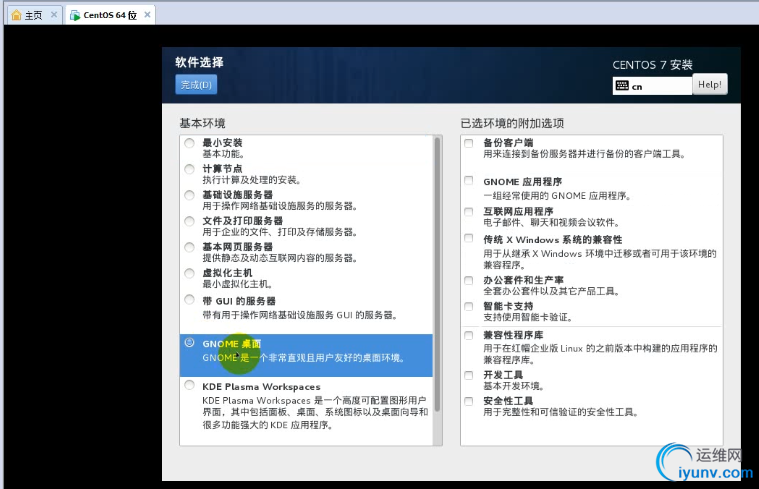Screen dimensions: 759x489
Task: Click the cn keyboard layout field
Action: [x=652, y=86]
